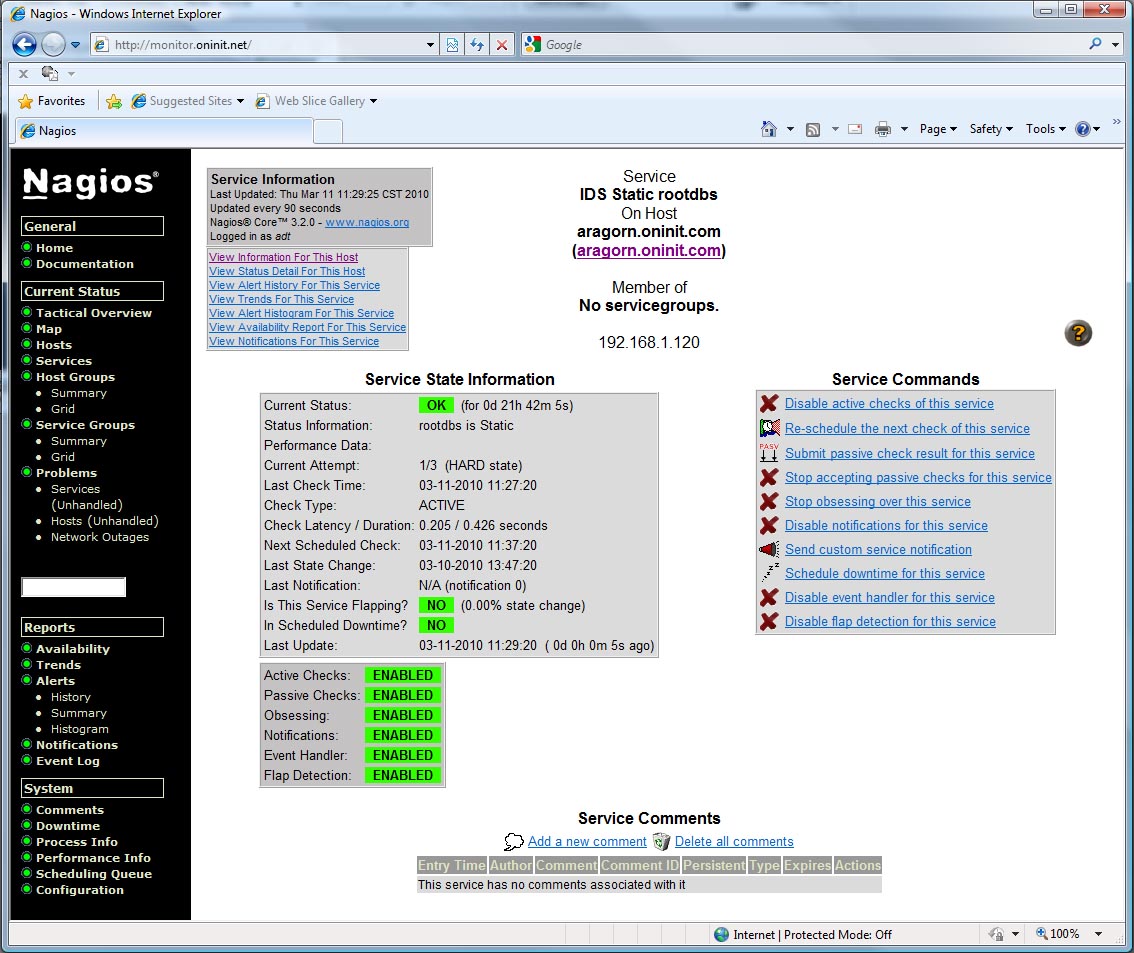
Task: Click the trash can Delete comments icon
Action: (x=661, y=841)
